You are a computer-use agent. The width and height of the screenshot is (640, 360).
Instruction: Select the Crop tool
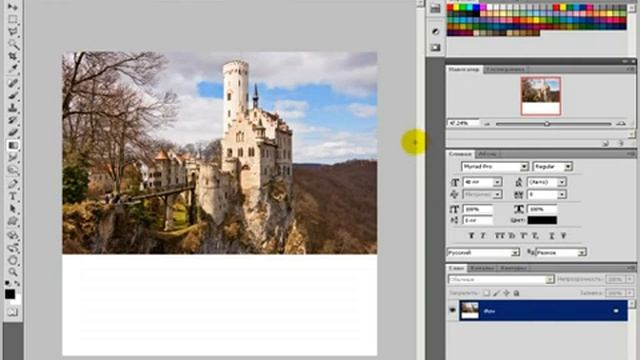point(12,56)
